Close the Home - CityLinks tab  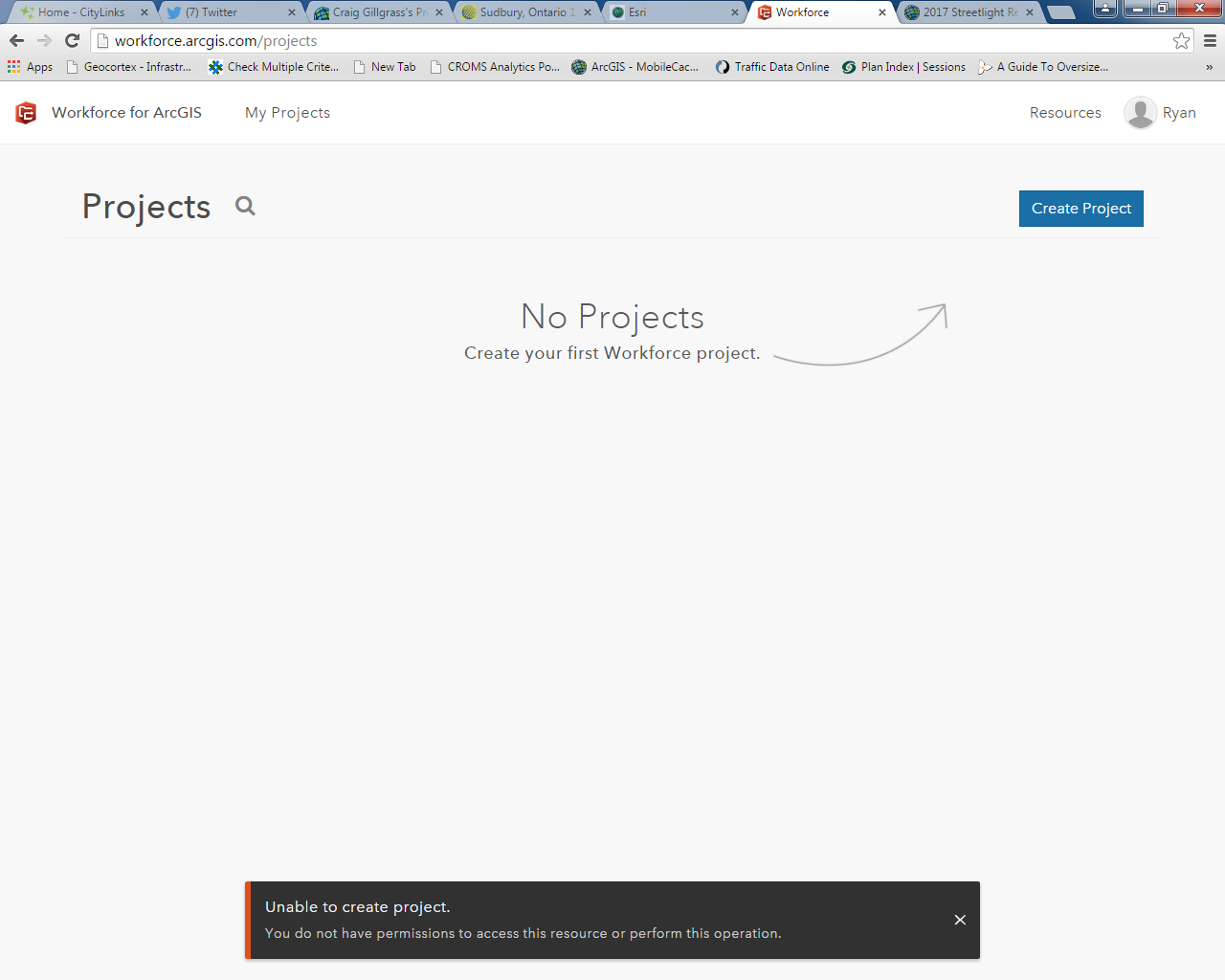pyautogui.click(x=145, y=12)
